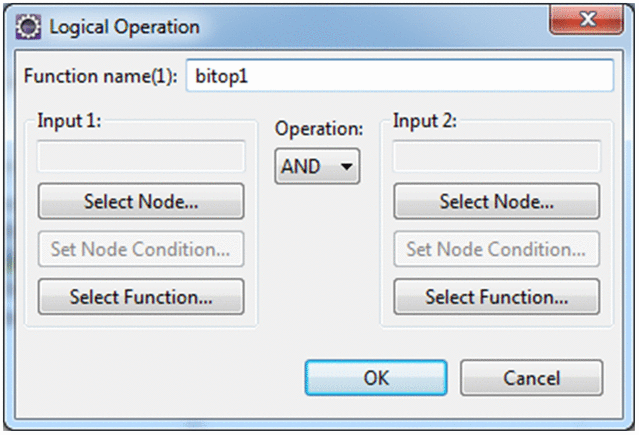Cancel the logical operation dialog

(x=531, y=377)
